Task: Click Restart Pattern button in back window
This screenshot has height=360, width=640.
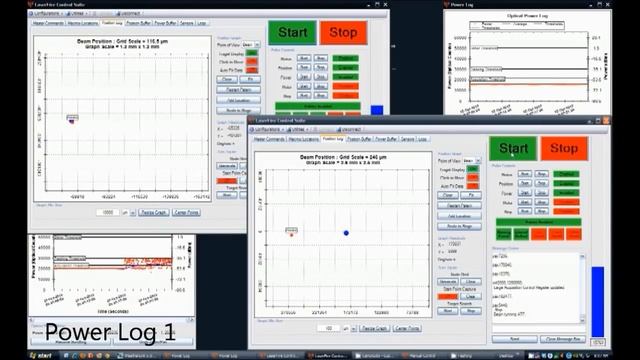Action: 238,90
